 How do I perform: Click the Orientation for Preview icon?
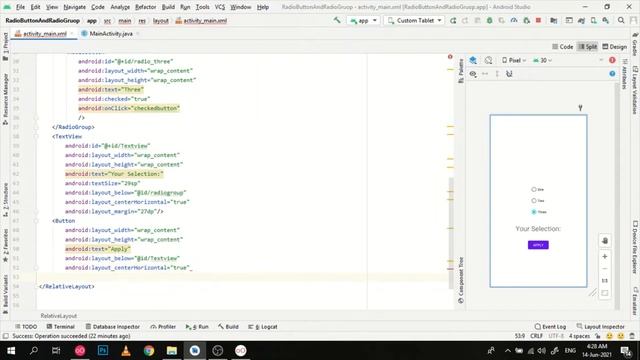pos(489,60)
